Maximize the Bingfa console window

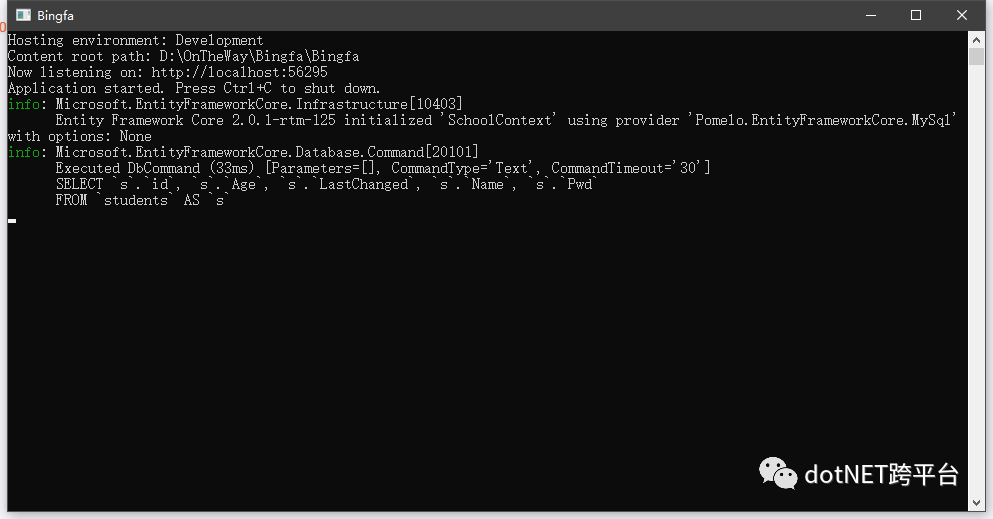click(916, 15)
